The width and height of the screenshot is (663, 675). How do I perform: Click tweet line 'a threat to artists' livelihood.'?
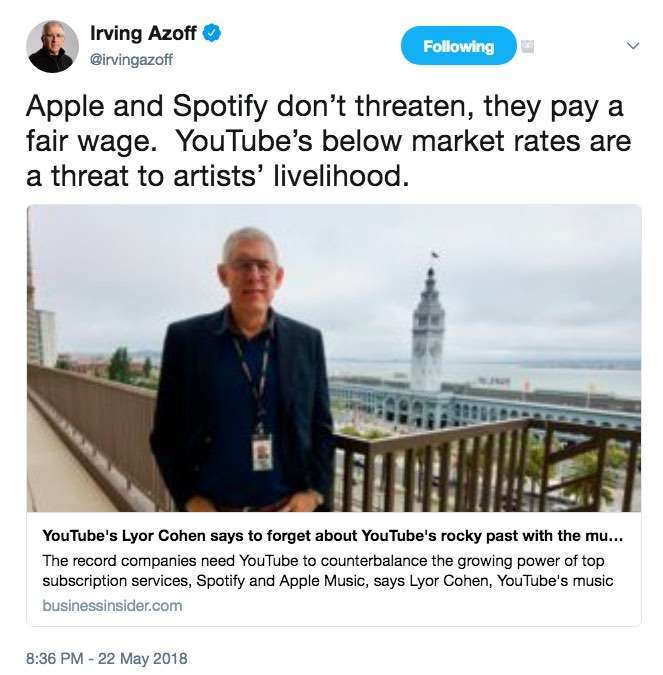(x=217, y=176)
